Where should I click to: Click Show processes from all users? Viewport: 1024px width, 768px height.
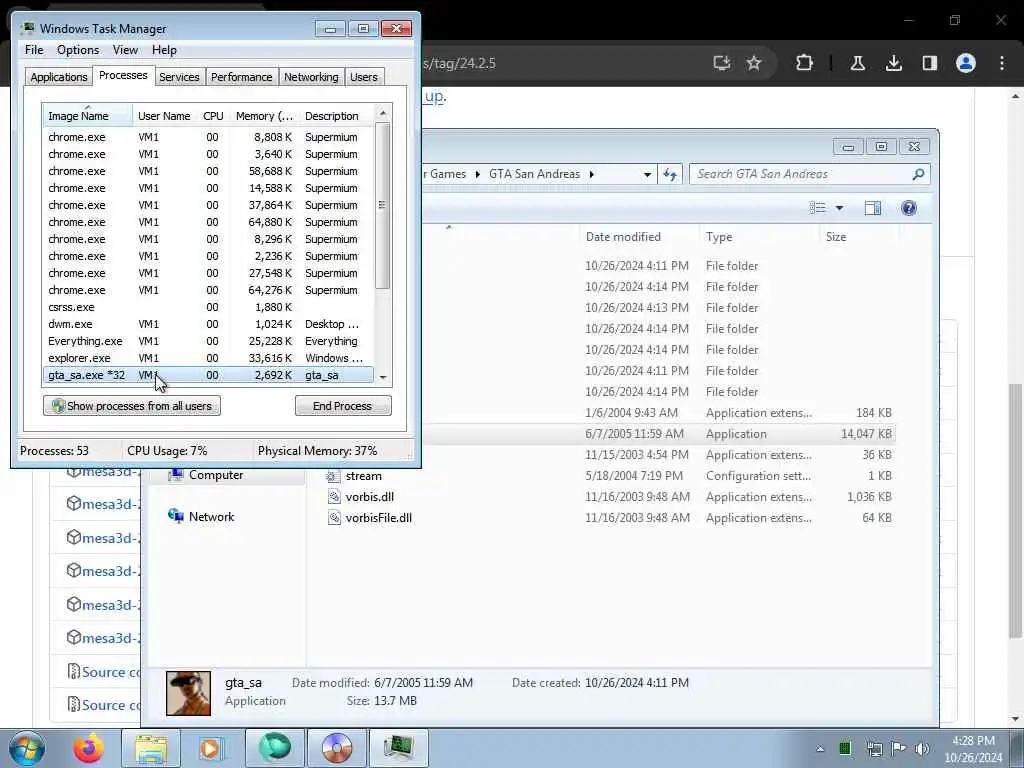coord(132,406)
